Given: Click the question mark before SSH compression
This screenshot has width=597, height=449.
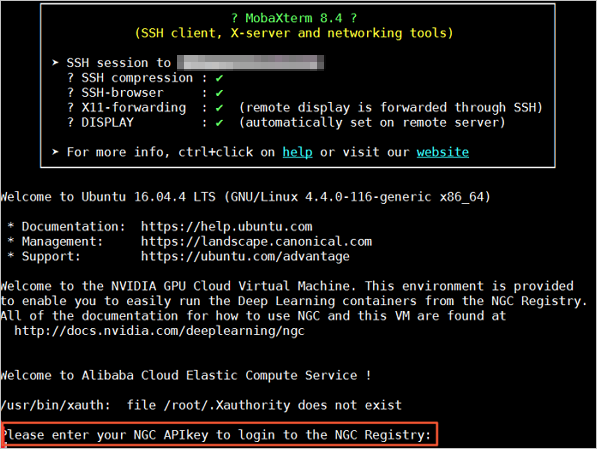Looking at the screenshot, I should coord(70,78).
